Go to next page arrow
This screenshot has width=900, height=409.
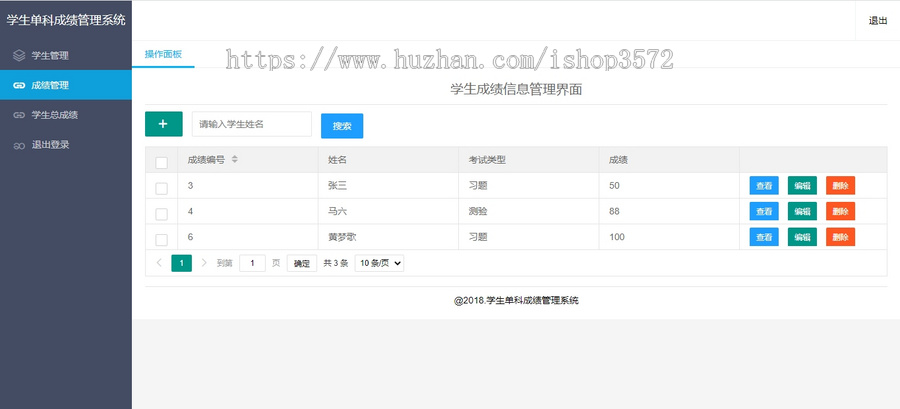(204, 263)
